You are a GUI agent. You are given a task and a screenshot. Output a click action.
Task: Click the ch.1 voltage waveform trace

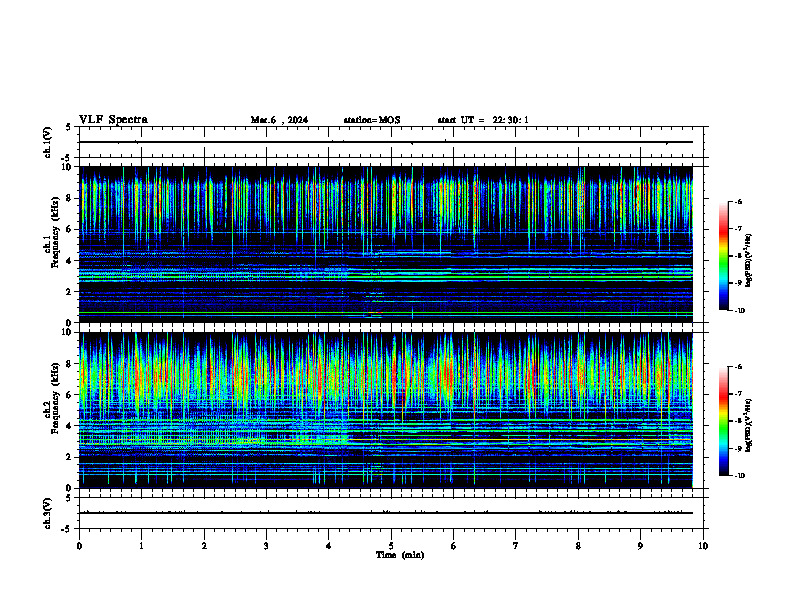[x=386, y=142]
